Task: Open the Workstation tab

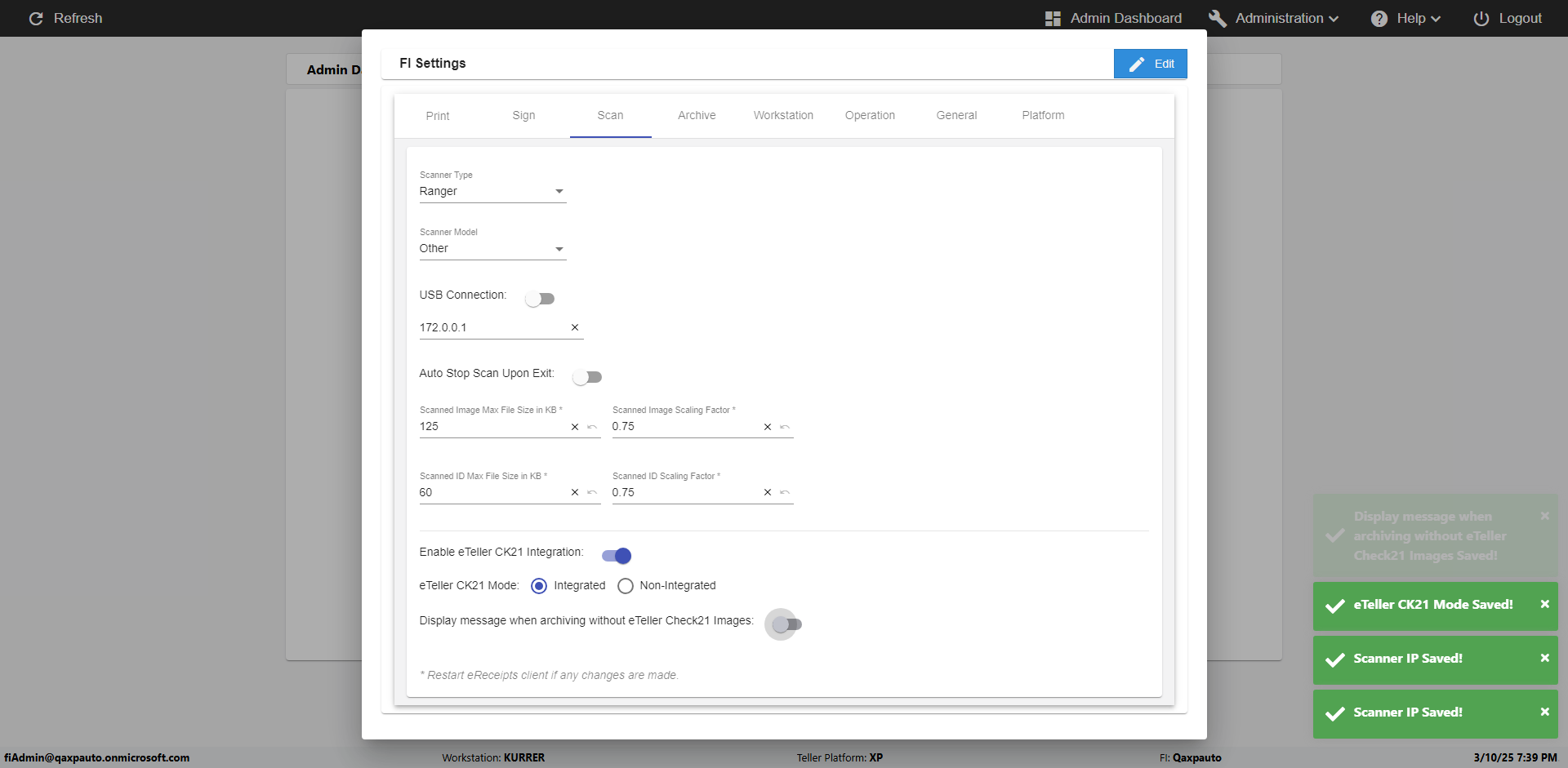Action: [x=783, y=116]
